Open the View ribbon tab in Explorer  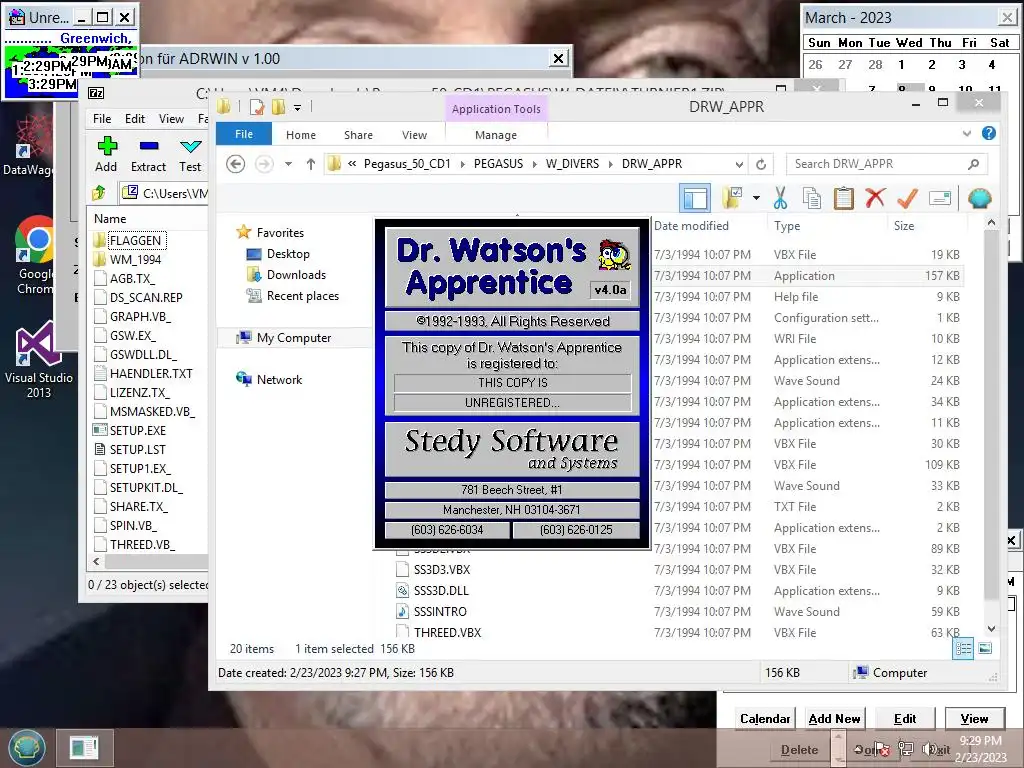pos(414,135)
